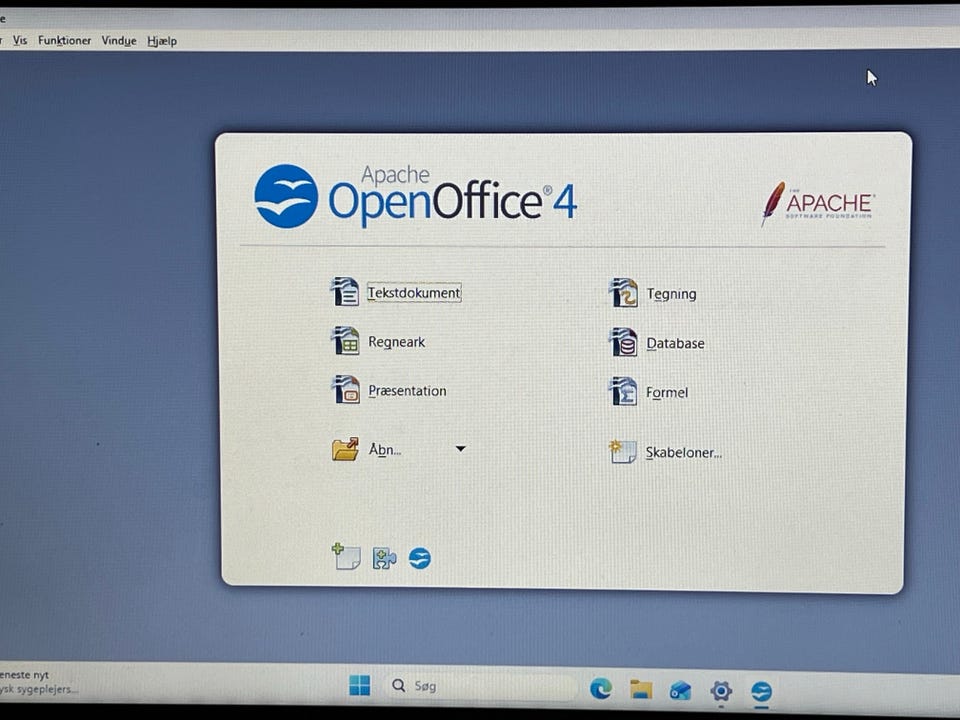The height and width of the screenshot is (720, 960).
Task: Click the Tegning draw icon
Action: pos(623,293)
